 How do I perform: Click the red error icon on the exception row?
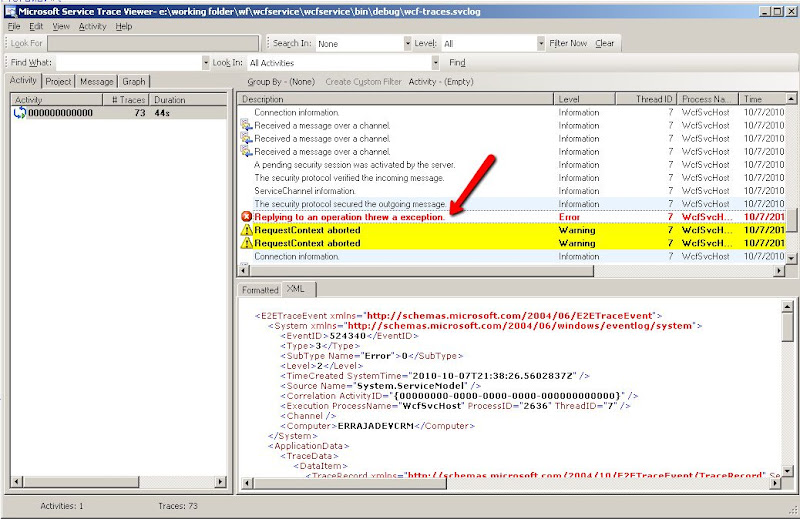coord(246,217)
